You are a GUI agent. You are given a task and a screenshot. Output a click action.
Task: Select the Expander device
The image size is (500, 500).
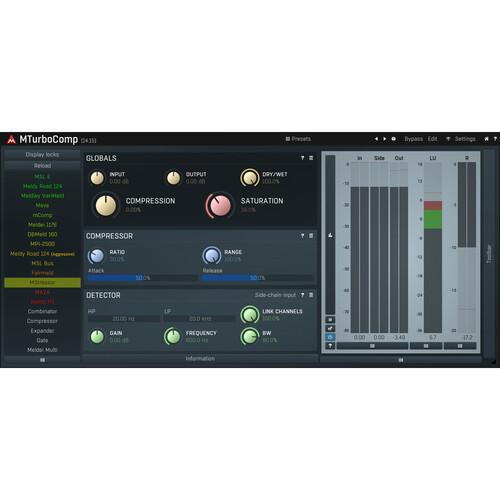pos(42,331)
